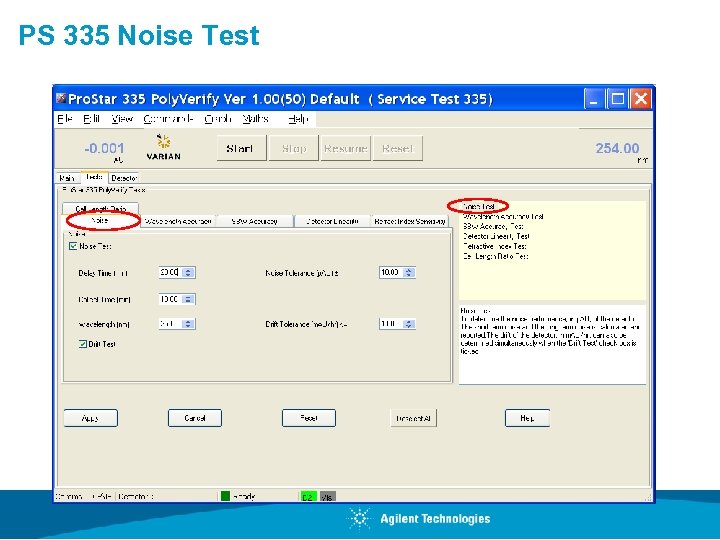Select 'Wavelength Accuracy Test' in list
Screen dimensions: 720x540
coord(503,216)
